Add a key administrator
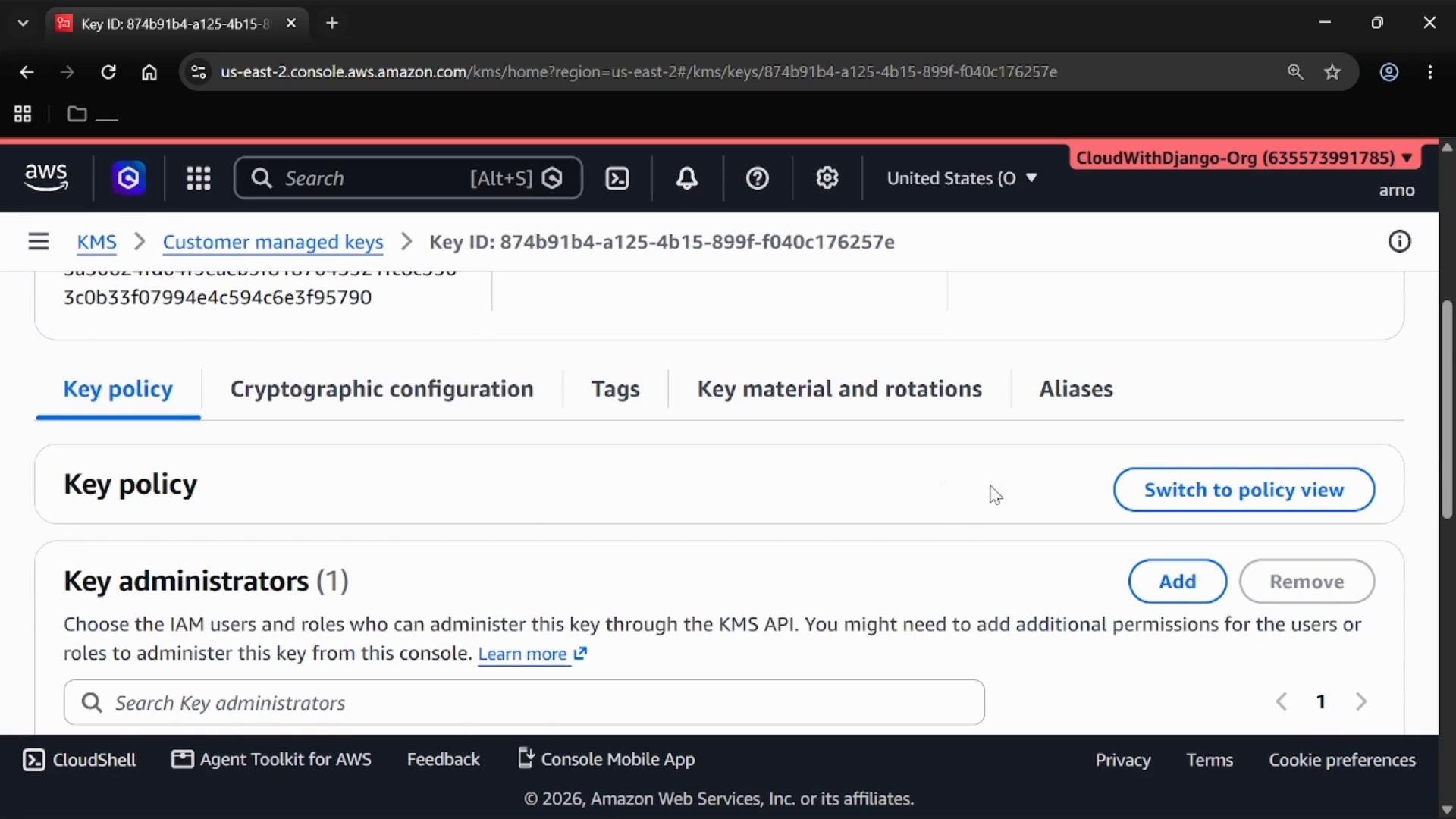 (x=1177, y=582)
